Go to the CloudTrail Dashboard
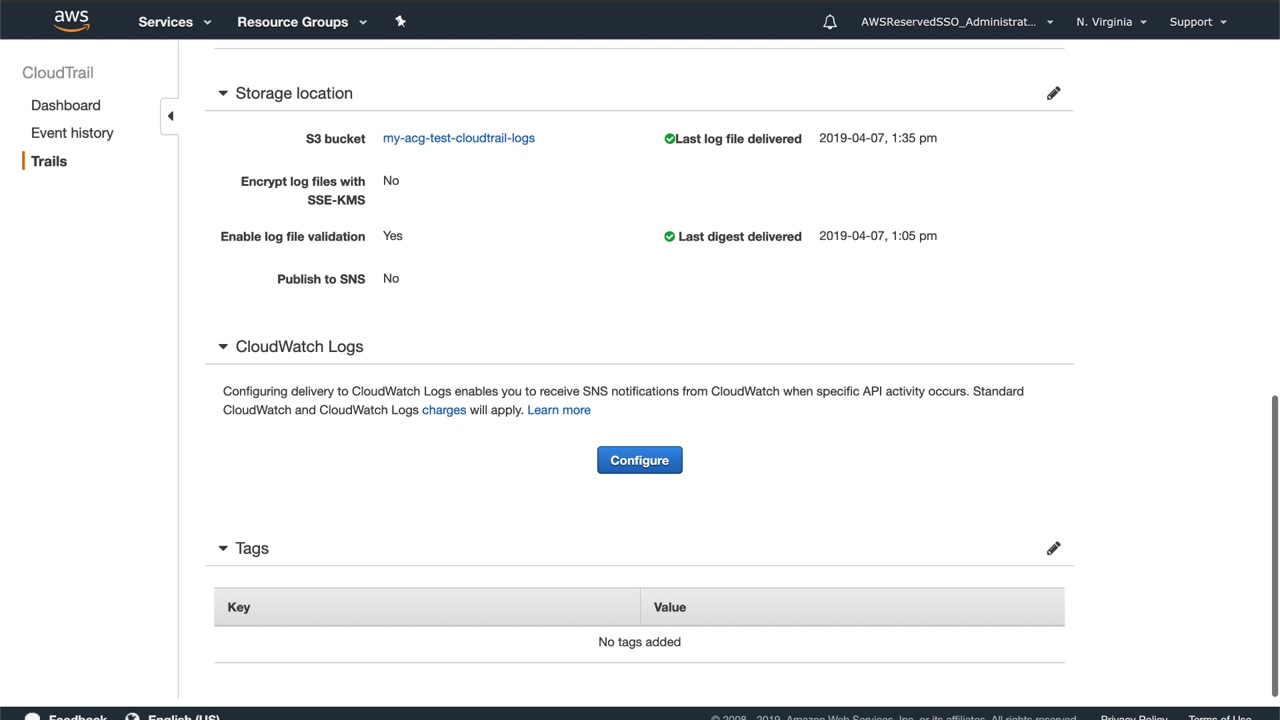The height and width of the screenshot is (720, 1280). (66, 105)
